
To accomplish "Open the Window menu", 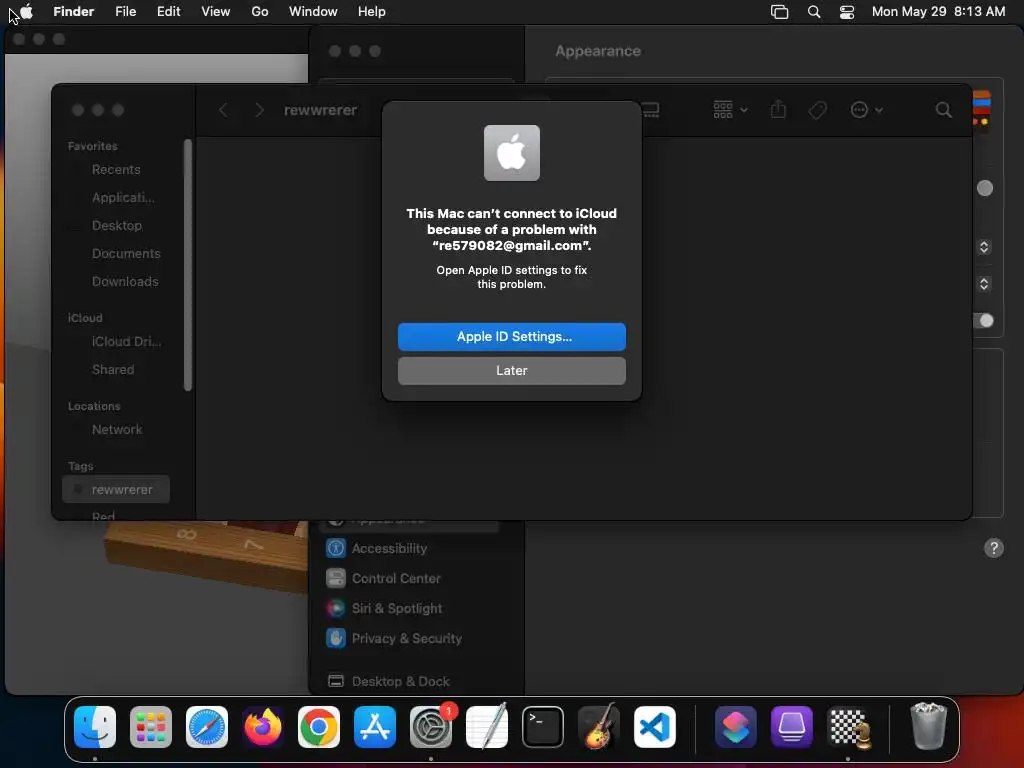I will coord(313,11).
